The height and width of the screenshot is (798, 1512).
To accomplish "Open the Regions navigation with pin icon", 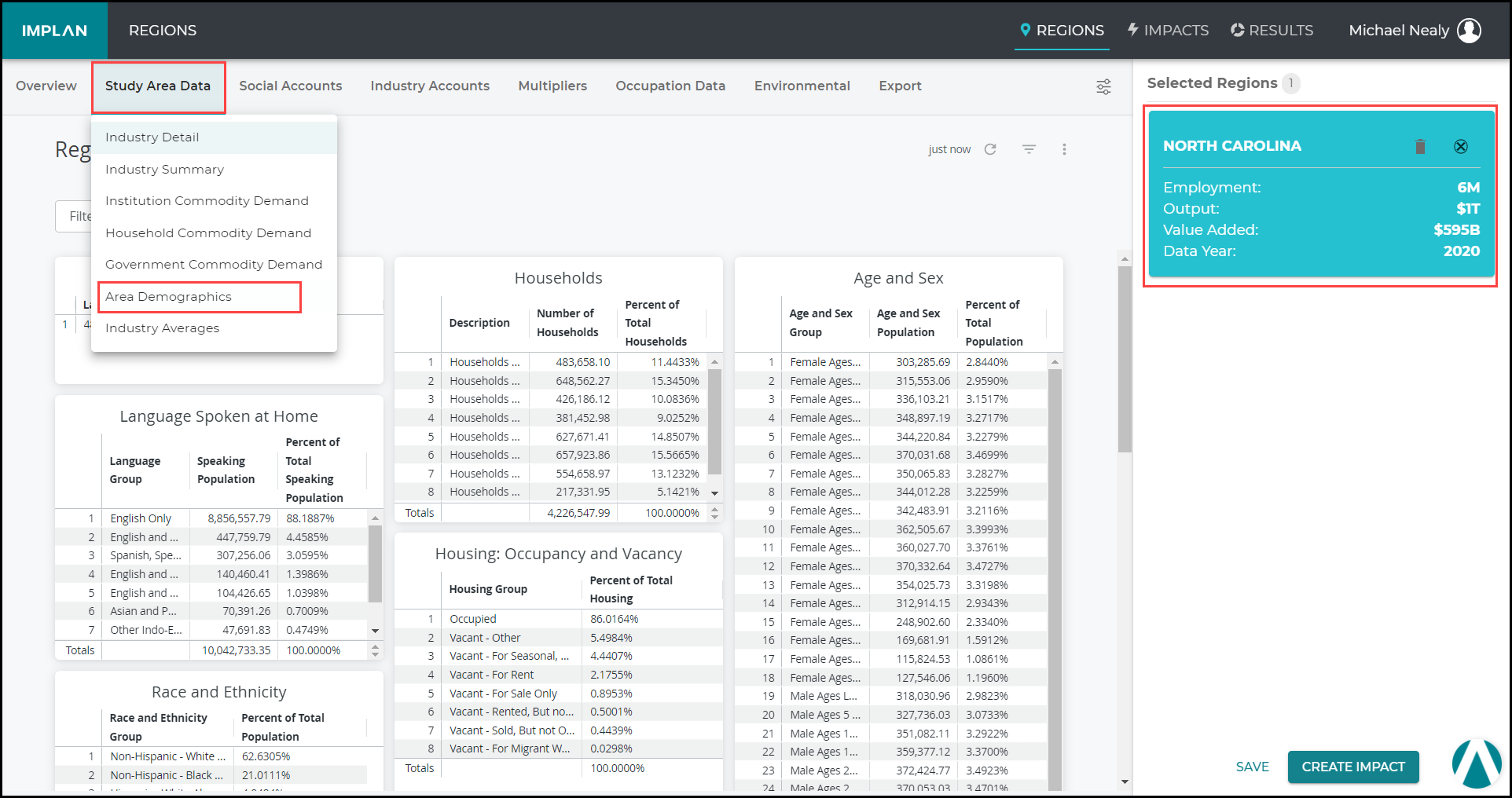I will point(1062,31).
